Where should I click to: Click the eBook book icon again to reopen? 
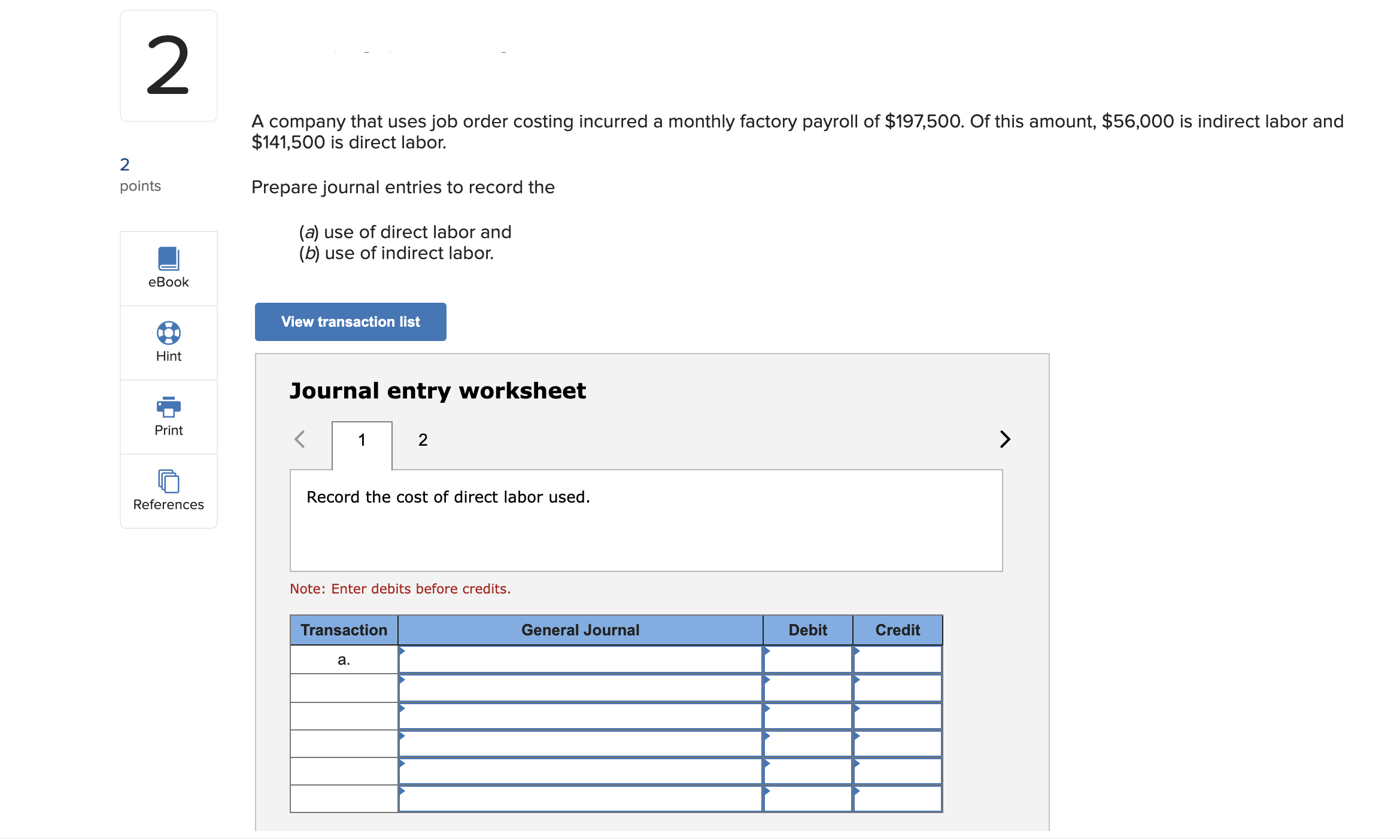tap(168, 258)
